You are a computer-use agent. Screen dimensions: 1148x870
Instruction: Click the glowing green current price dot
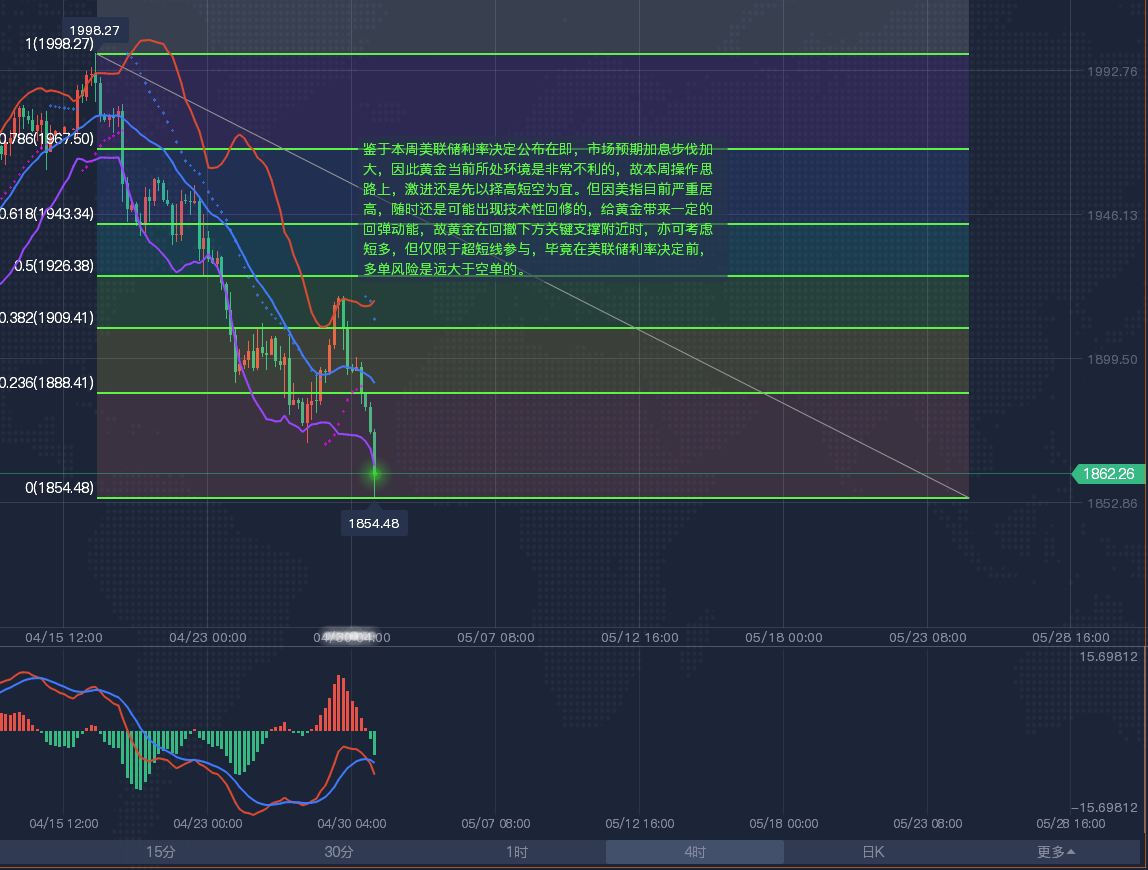375,473
